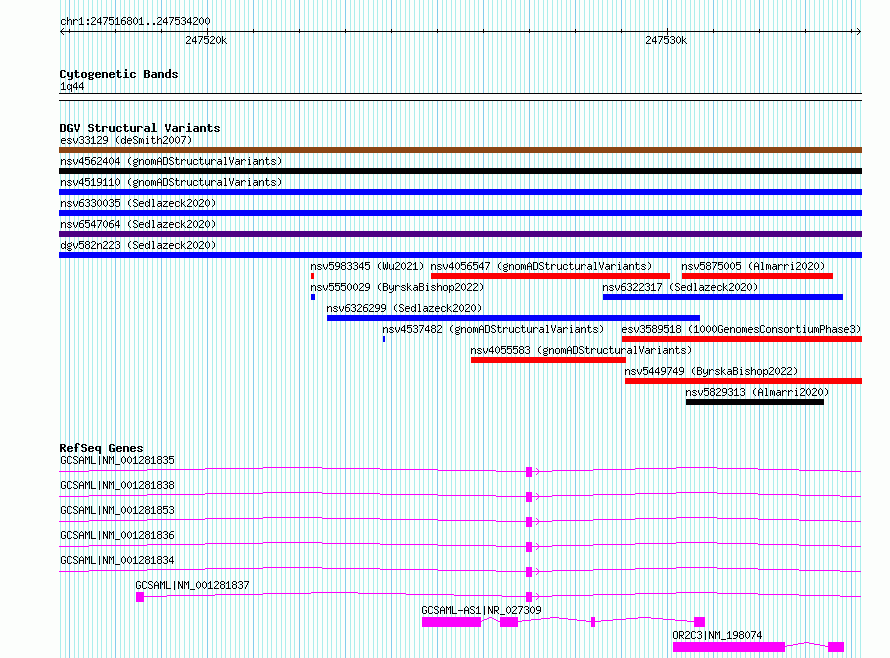
Task: Select the nsv4562404 gnomAD black variant bar
Action: tap(460, 171)
